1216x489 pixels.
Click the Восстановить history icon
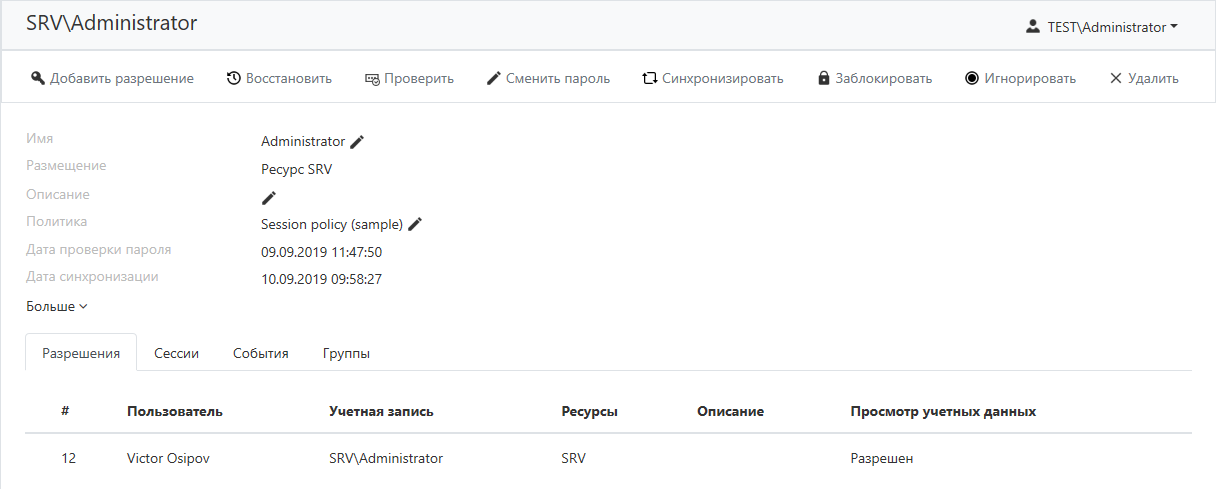pyautogui.click(x=233, y=78)
